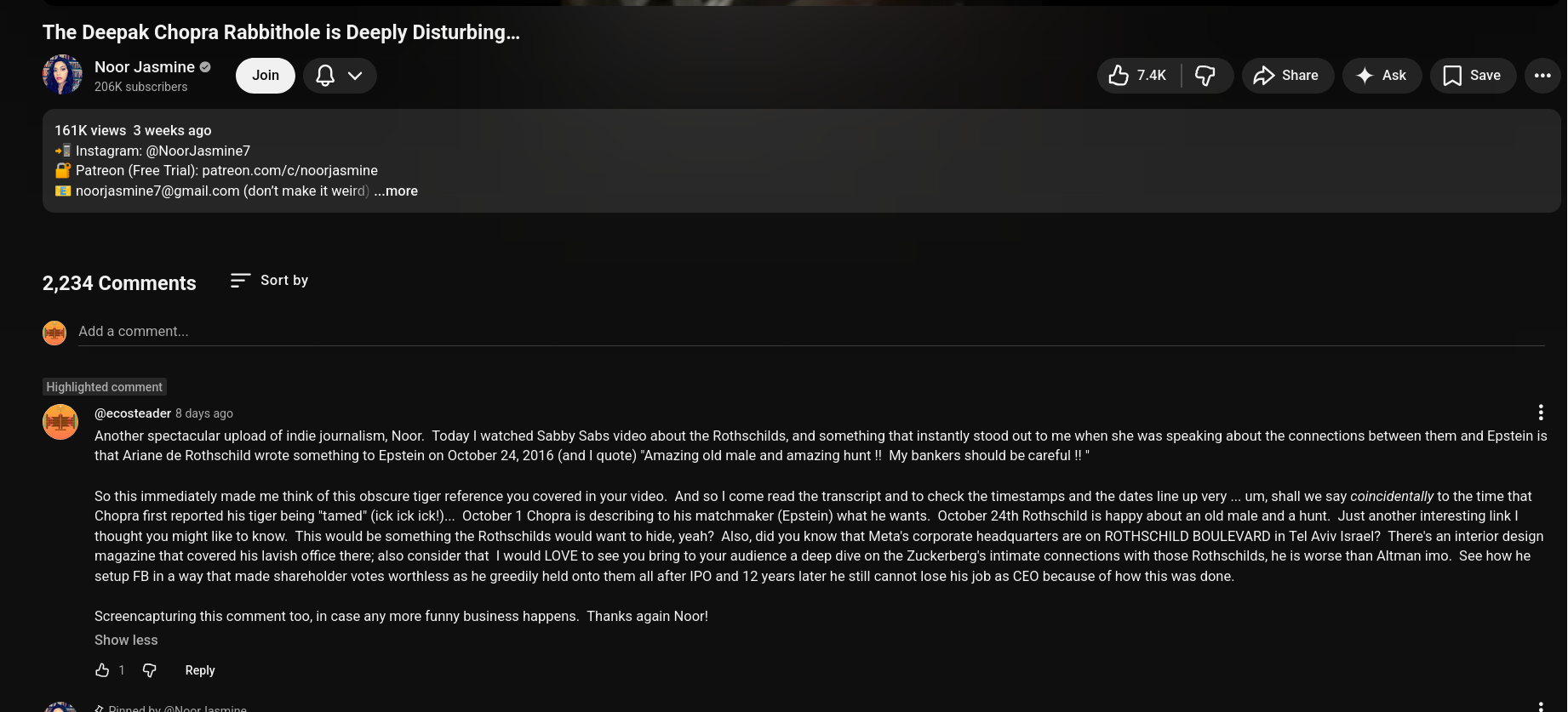The height and width of the screenshot is (712, 1568).
Task: Click the Patreon free trial line
Action: pyautogui.click(x=217, y=171)
